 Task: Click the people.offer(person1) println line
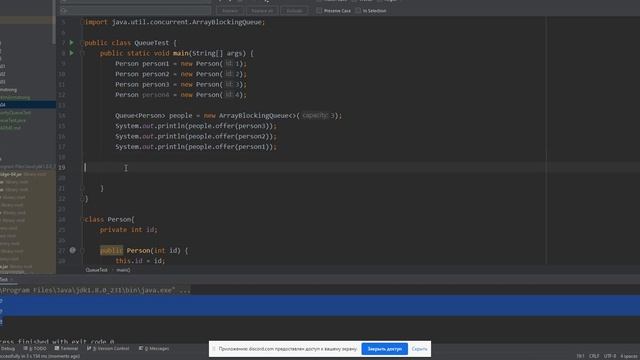click(x=196, y=147)
